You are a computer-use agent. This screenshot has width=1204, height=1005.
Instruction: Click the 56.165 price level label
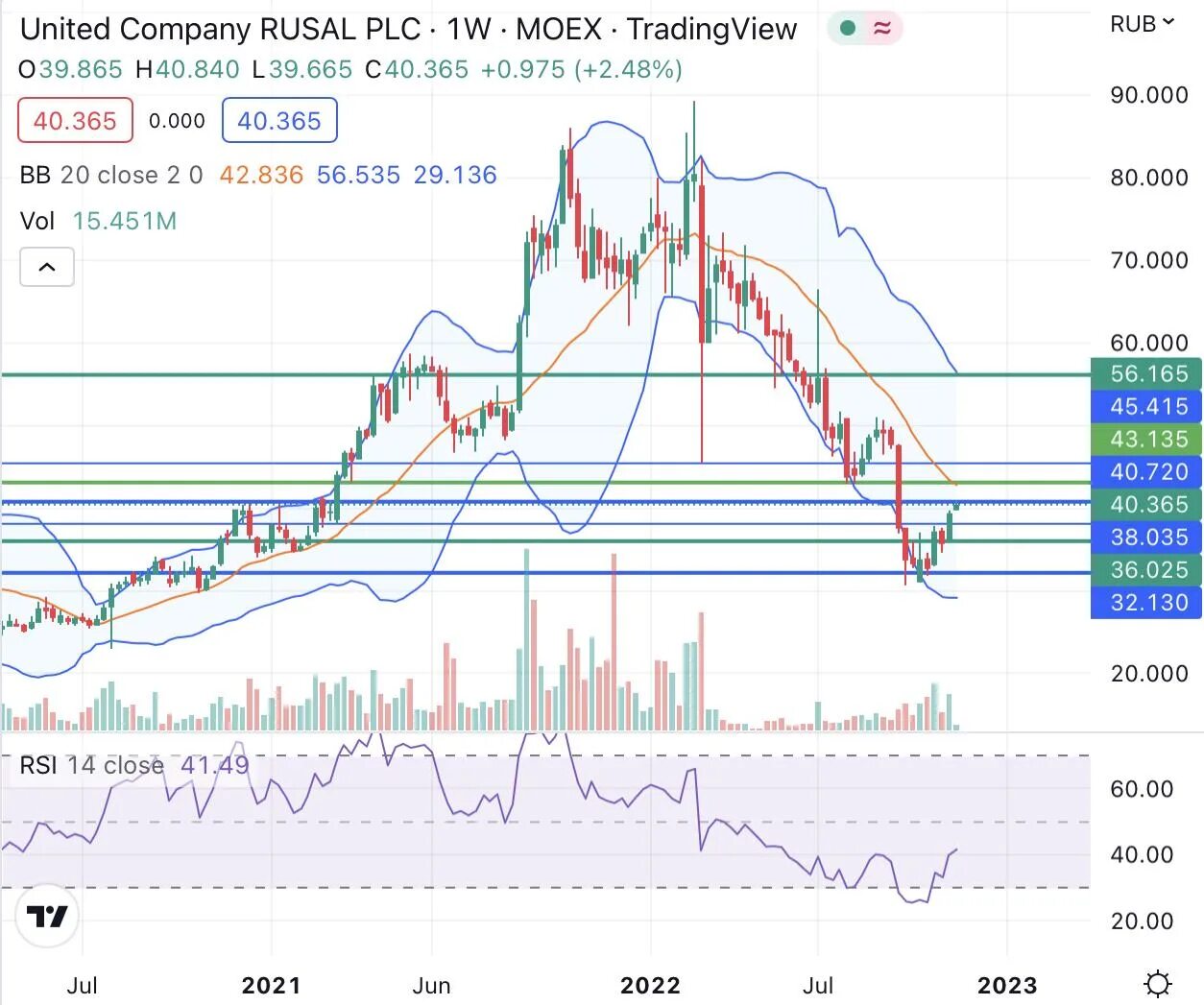pos(1147,373)
